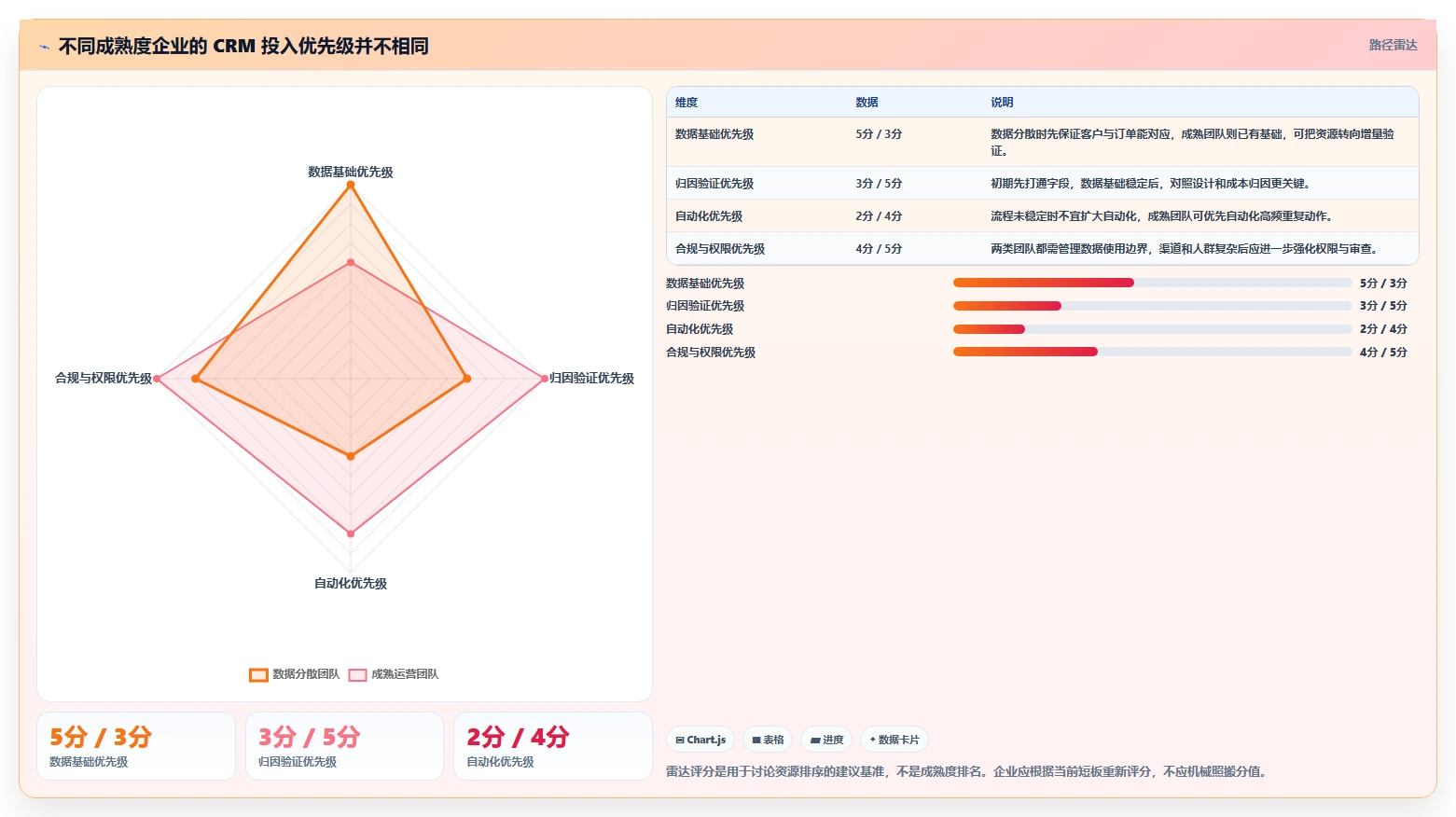Click the pink point on the 自动化优先级 axis

(351, 533)
